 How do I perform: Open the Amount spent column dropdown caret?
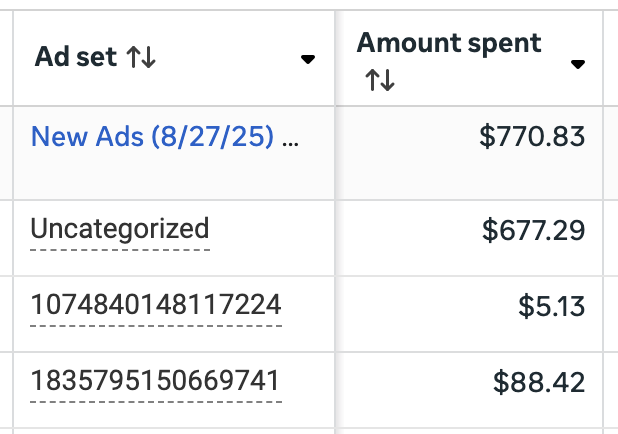click(x=578, y=64)
